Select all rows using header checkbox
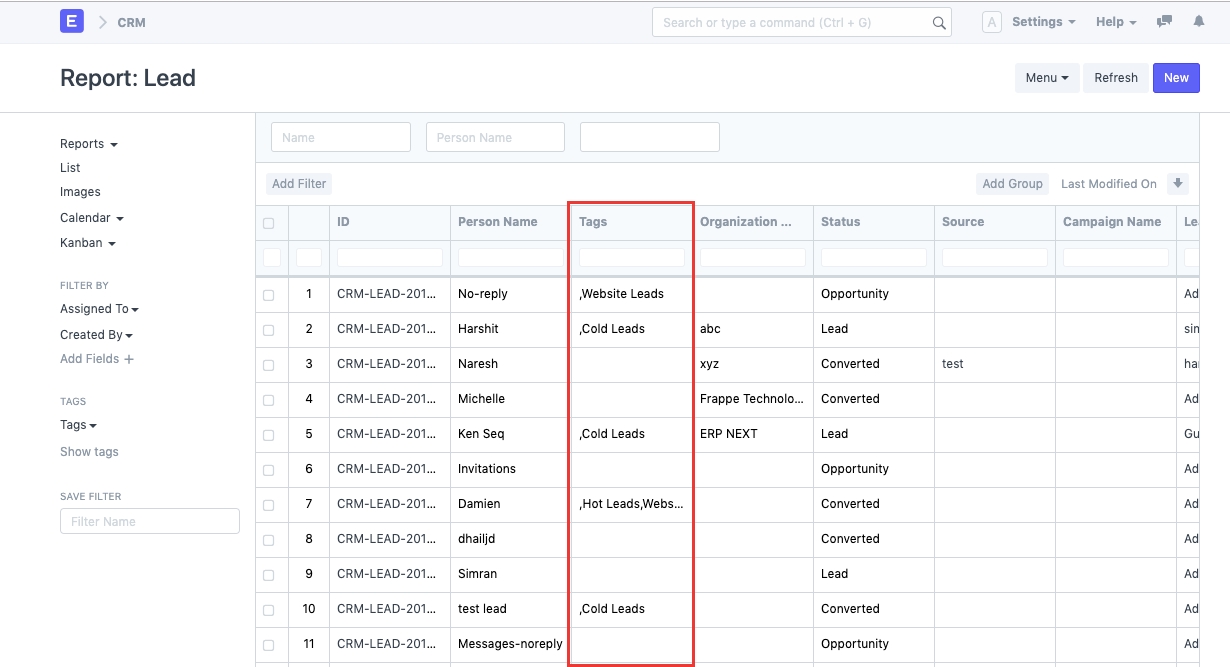Screen dimensions: 1230x667 coord(268,223)
